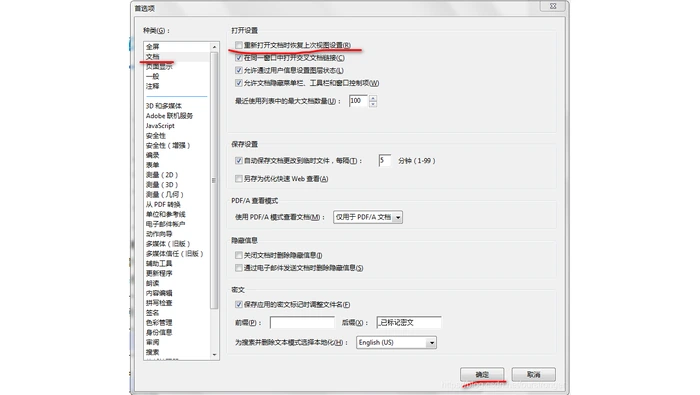Screen dimensions: 700x395
Task: Select '安全性（增强）' category
Action: [168, 146]
